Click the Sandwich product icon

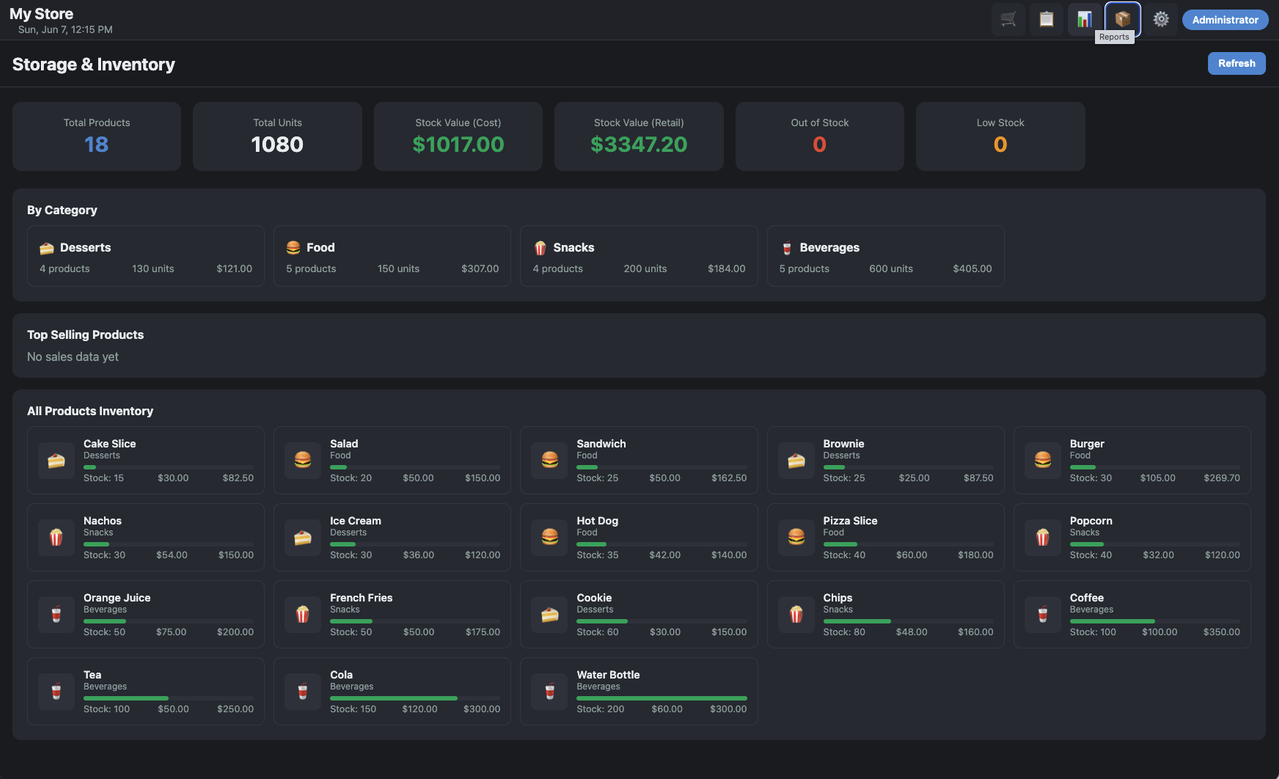point(549,460)
